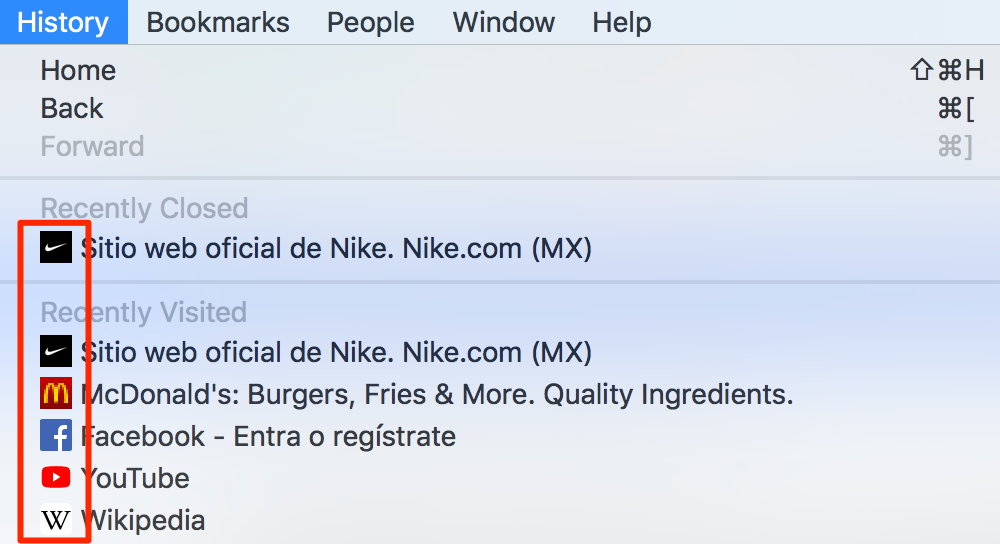The image size is (1000, 544).
Task: Click the Facebook favicon in history
Action: tap(56, 436)
